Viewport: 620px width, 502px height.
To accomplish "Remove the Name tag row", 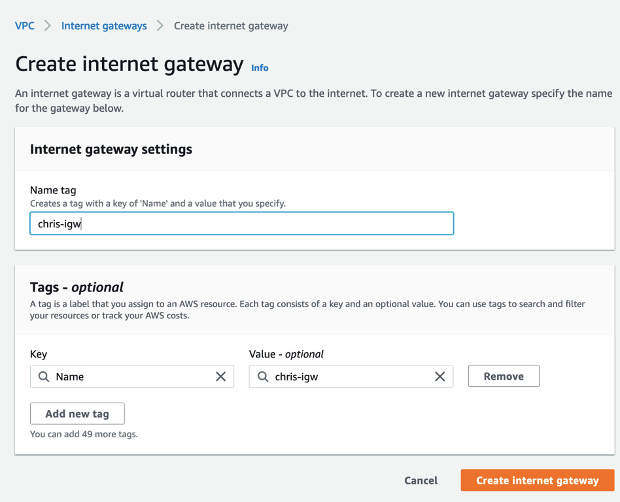I will 503,376.
